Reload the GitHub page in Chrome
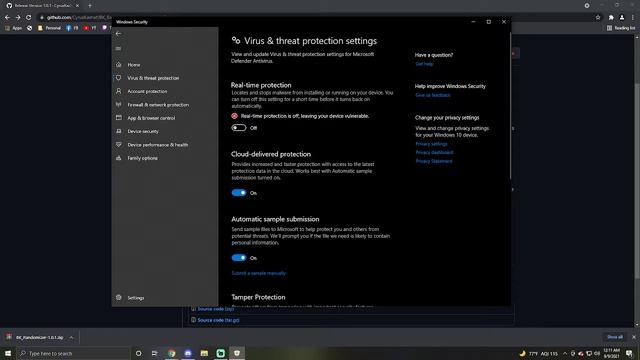 click(28, 17)
